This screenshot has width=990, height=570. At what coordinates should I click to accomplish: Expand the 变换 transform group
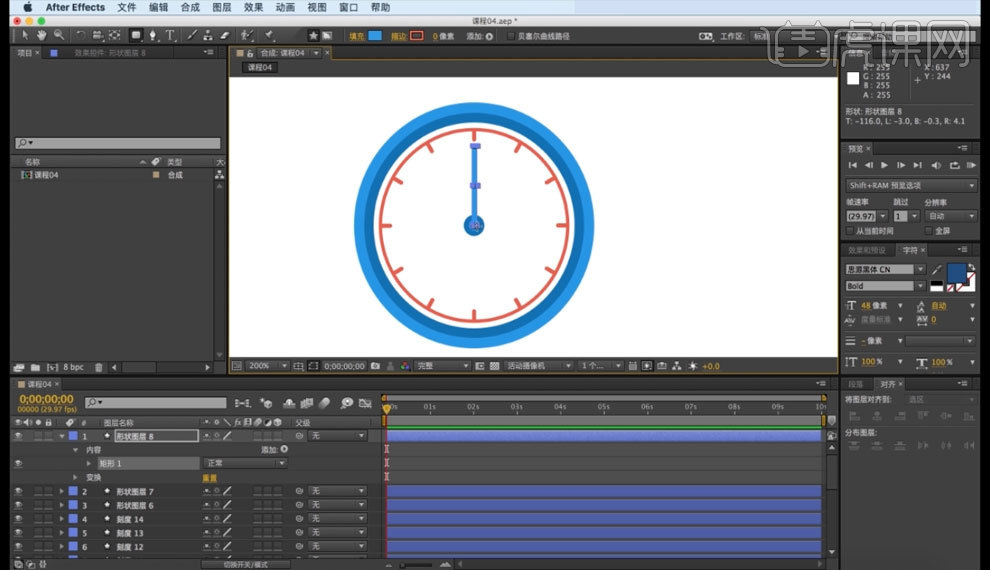(x=75, y=478)
